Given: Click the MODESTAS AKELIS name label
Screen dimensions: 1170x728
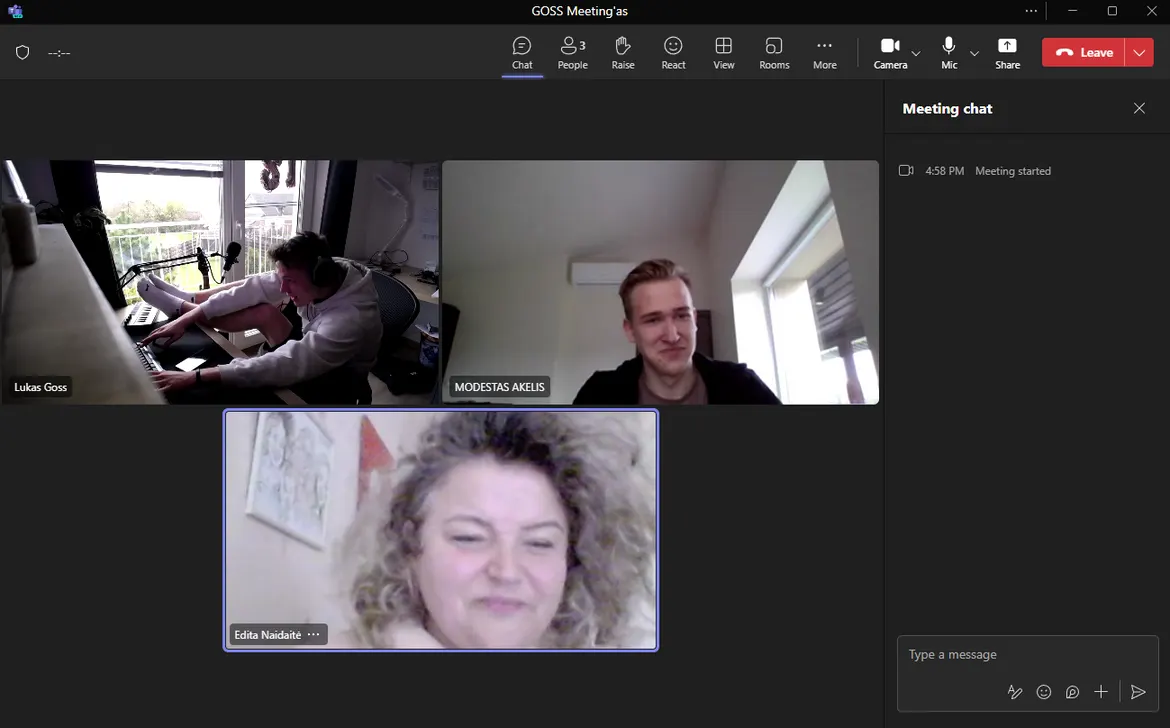Looking at the screenshot, I should (499, 387).
